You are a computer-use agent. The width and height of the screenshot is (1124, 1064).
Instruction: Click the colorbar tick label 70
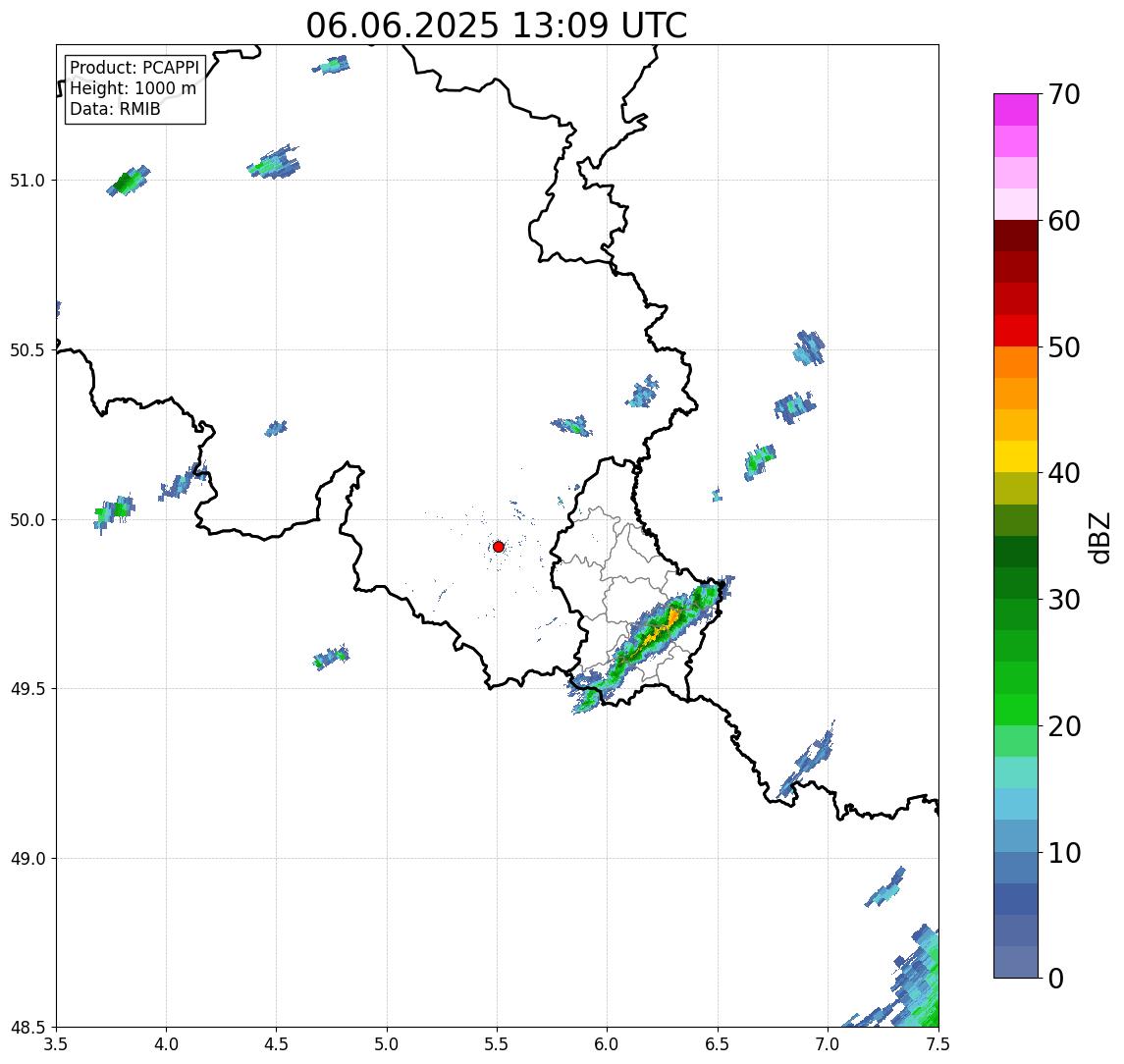1064,94
